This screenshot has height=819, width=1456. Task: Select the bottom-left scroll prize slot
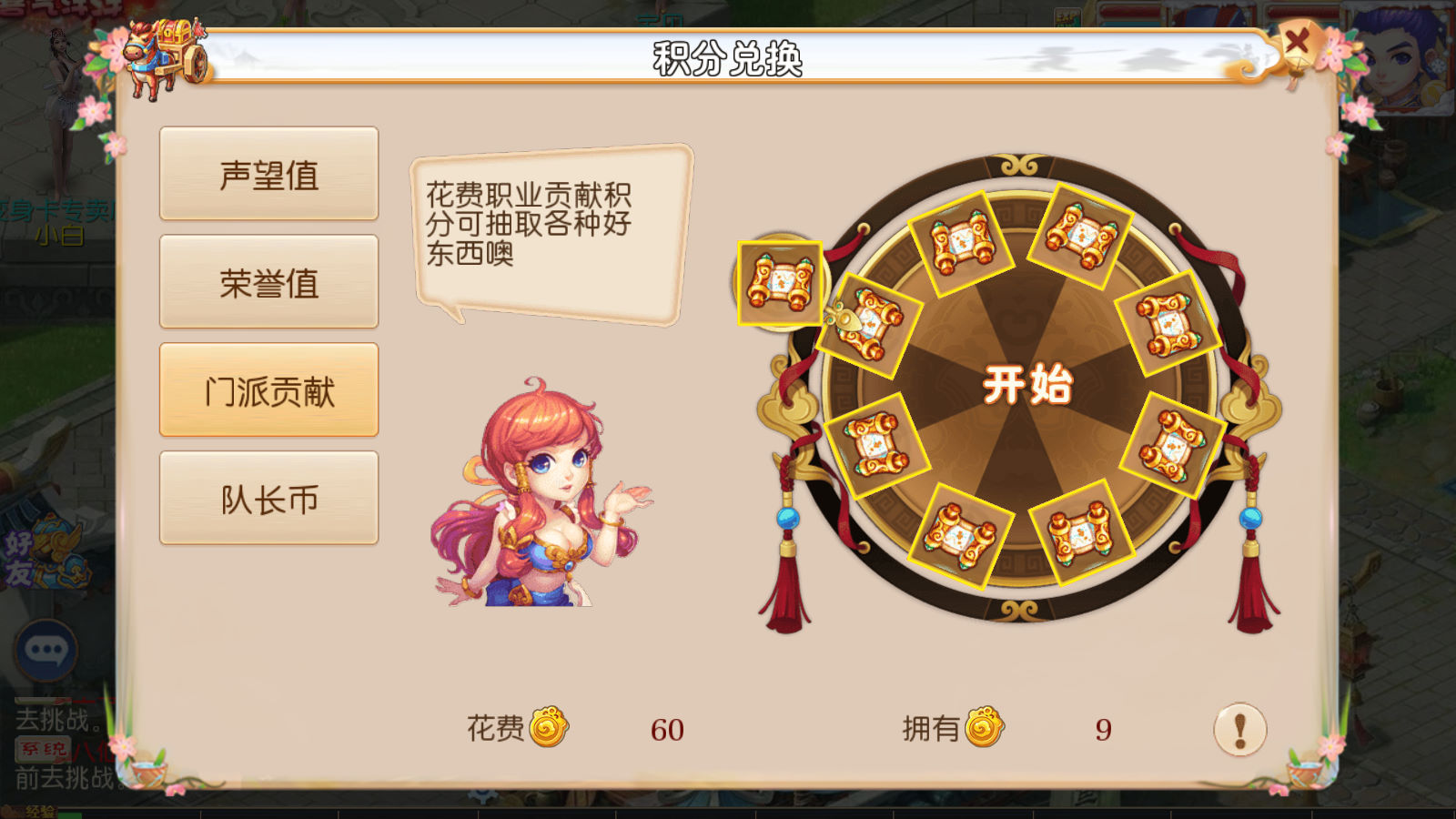(961, 535)
